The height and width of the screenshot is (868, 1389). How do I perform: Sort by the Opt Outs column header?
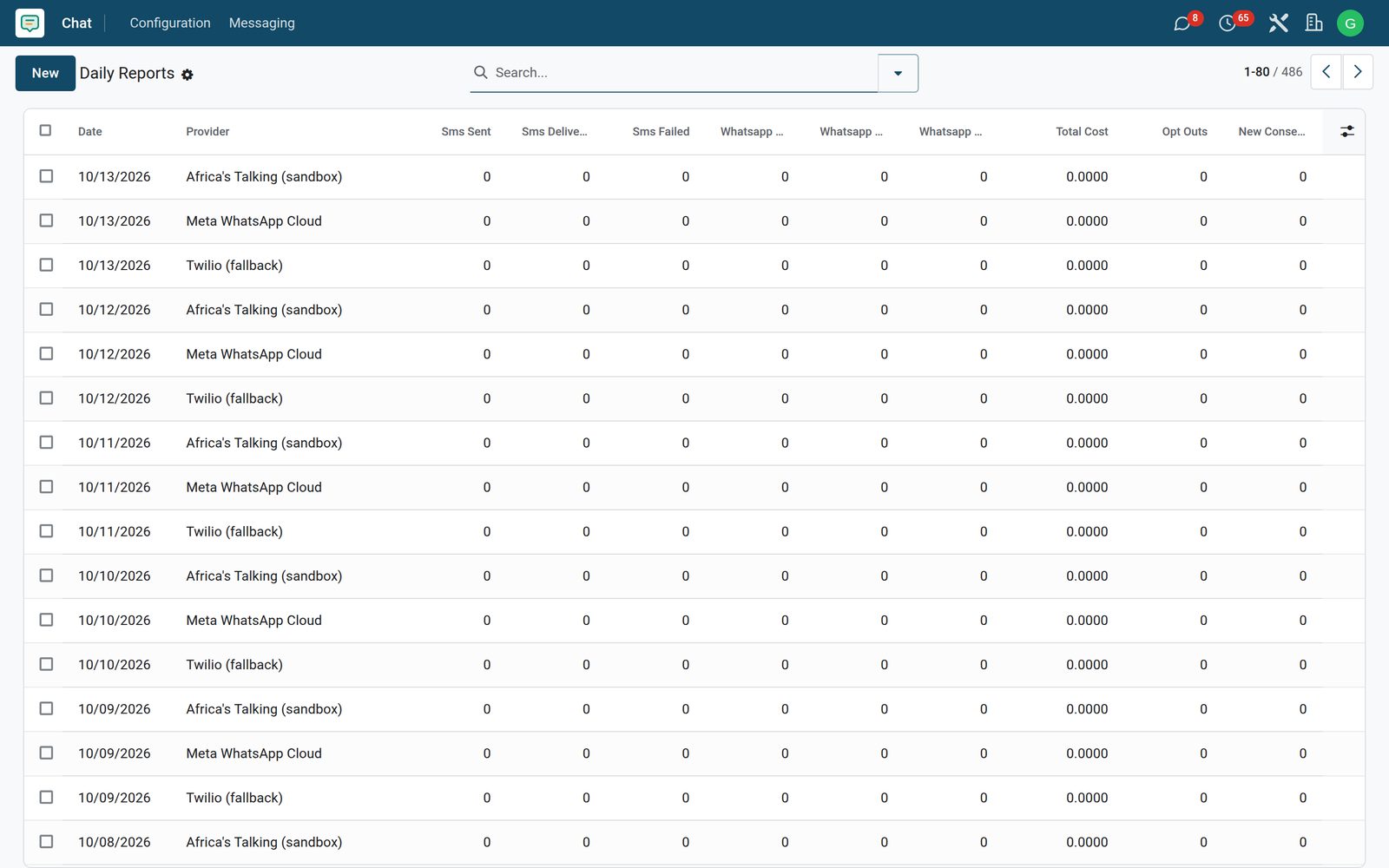1184,132
